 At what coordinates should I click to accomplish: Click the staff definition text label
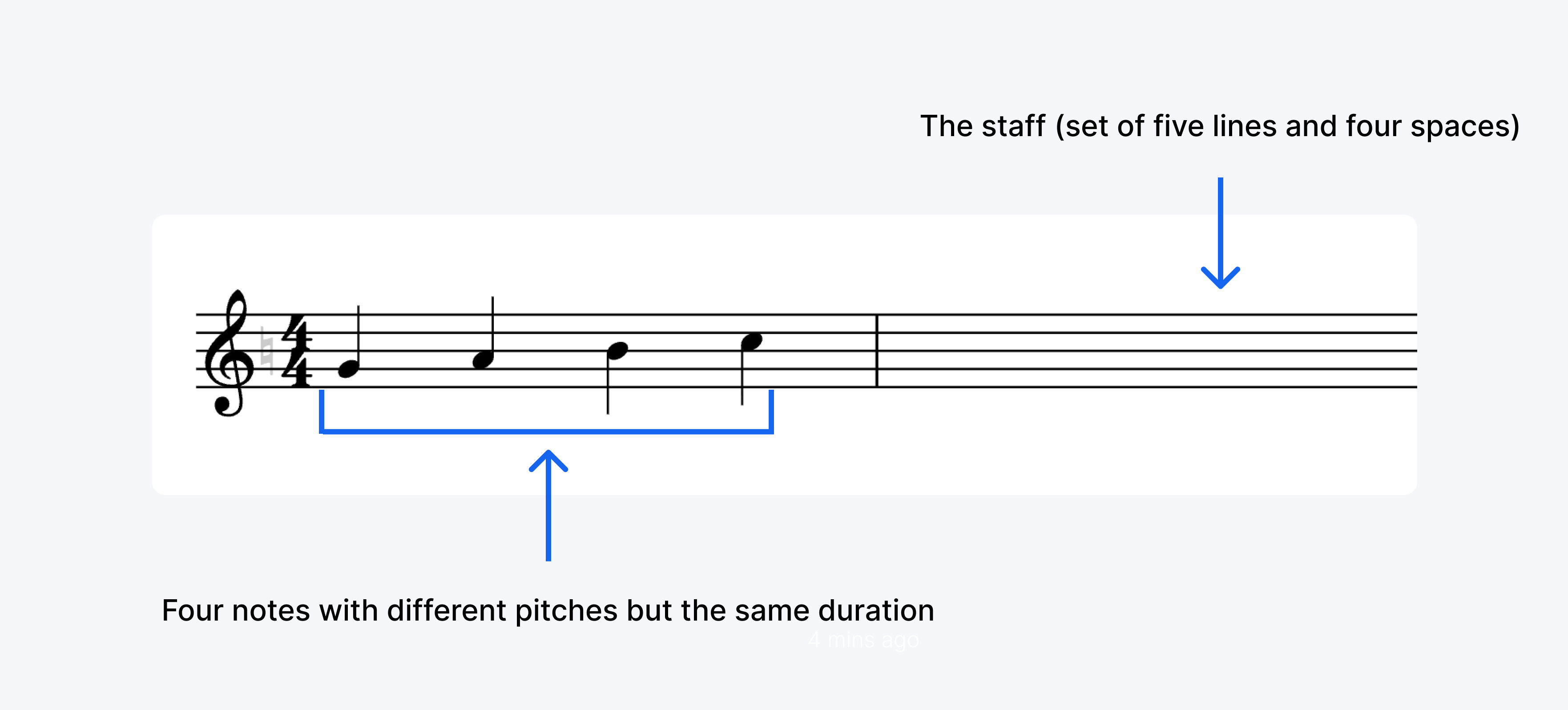[1220, 126]
